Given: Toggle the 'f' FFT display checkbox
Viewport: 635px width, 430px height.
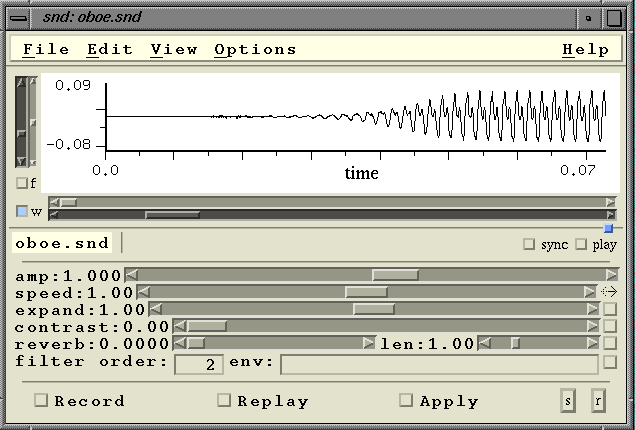Looking at the screenshot, I should point(22,183).
